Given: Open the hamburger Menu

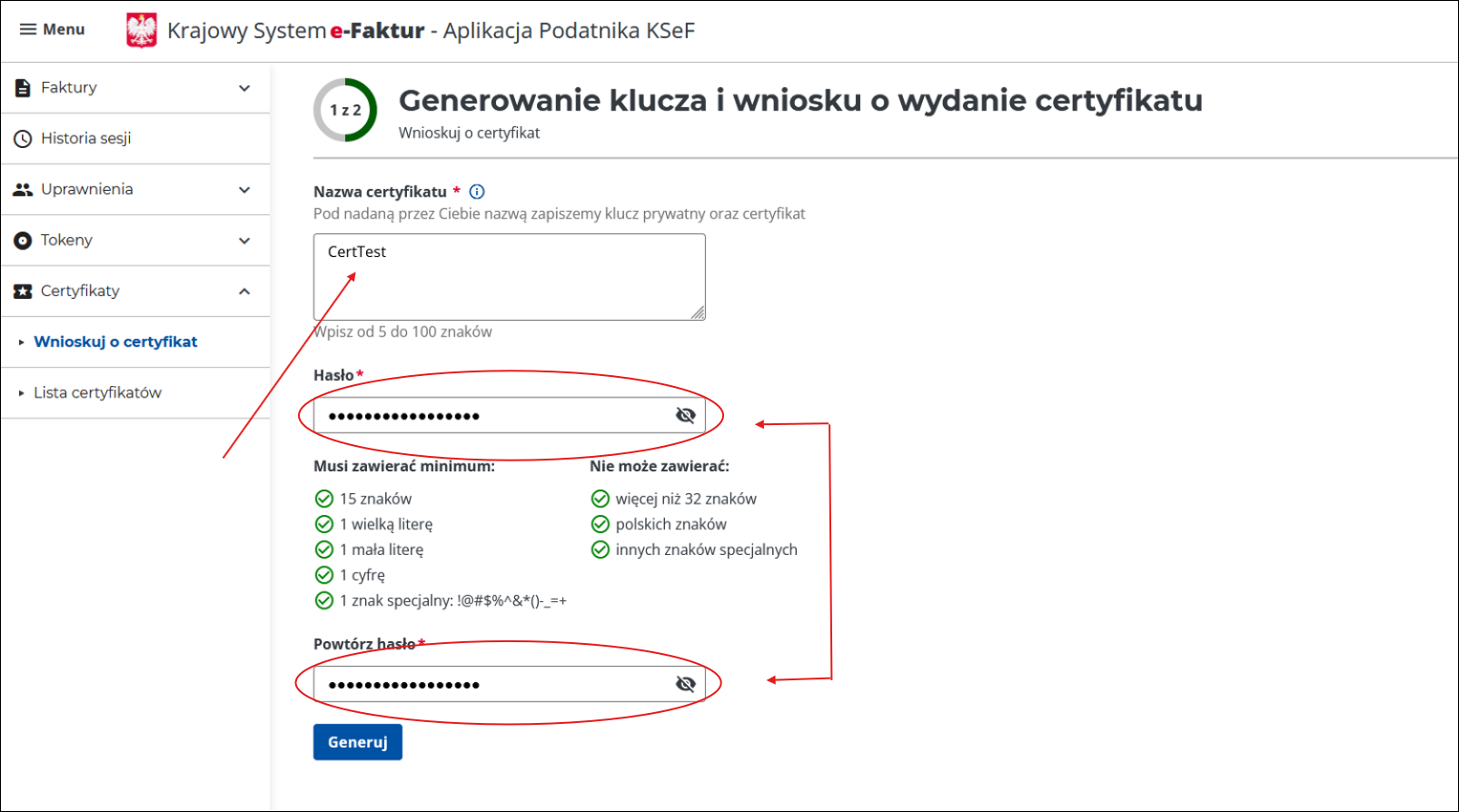Looking at the screenshot, I should tap(27, 28).
